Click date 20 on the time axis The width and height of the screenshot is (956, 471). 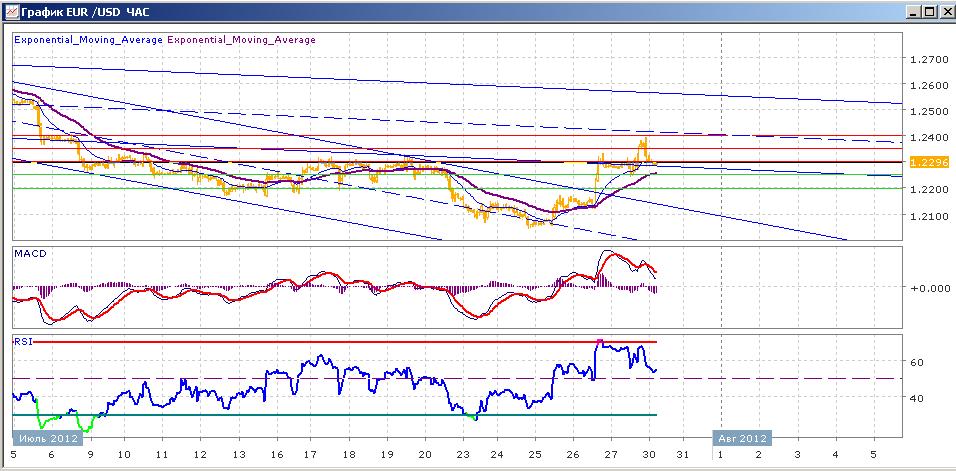click(x=425, y=455)
